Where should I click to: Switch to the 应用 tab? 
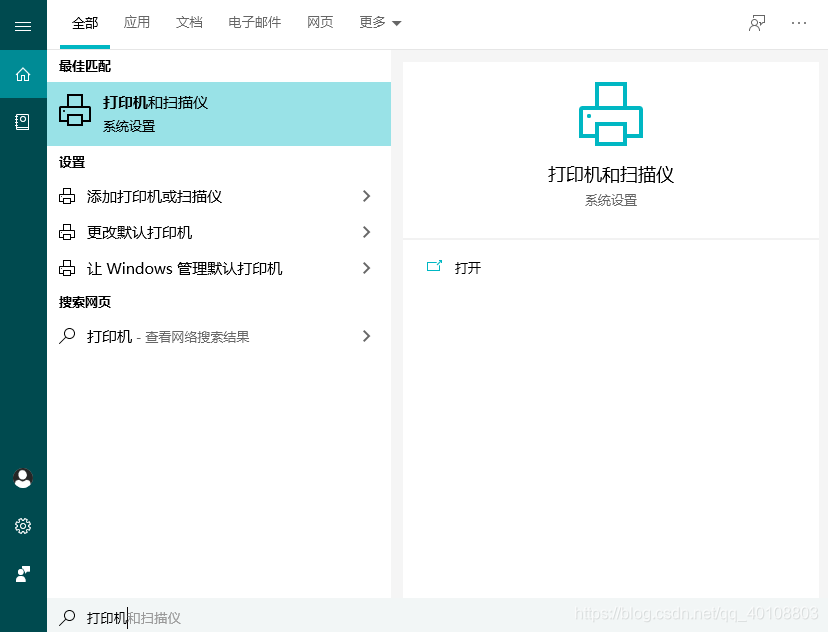[137, 22]
